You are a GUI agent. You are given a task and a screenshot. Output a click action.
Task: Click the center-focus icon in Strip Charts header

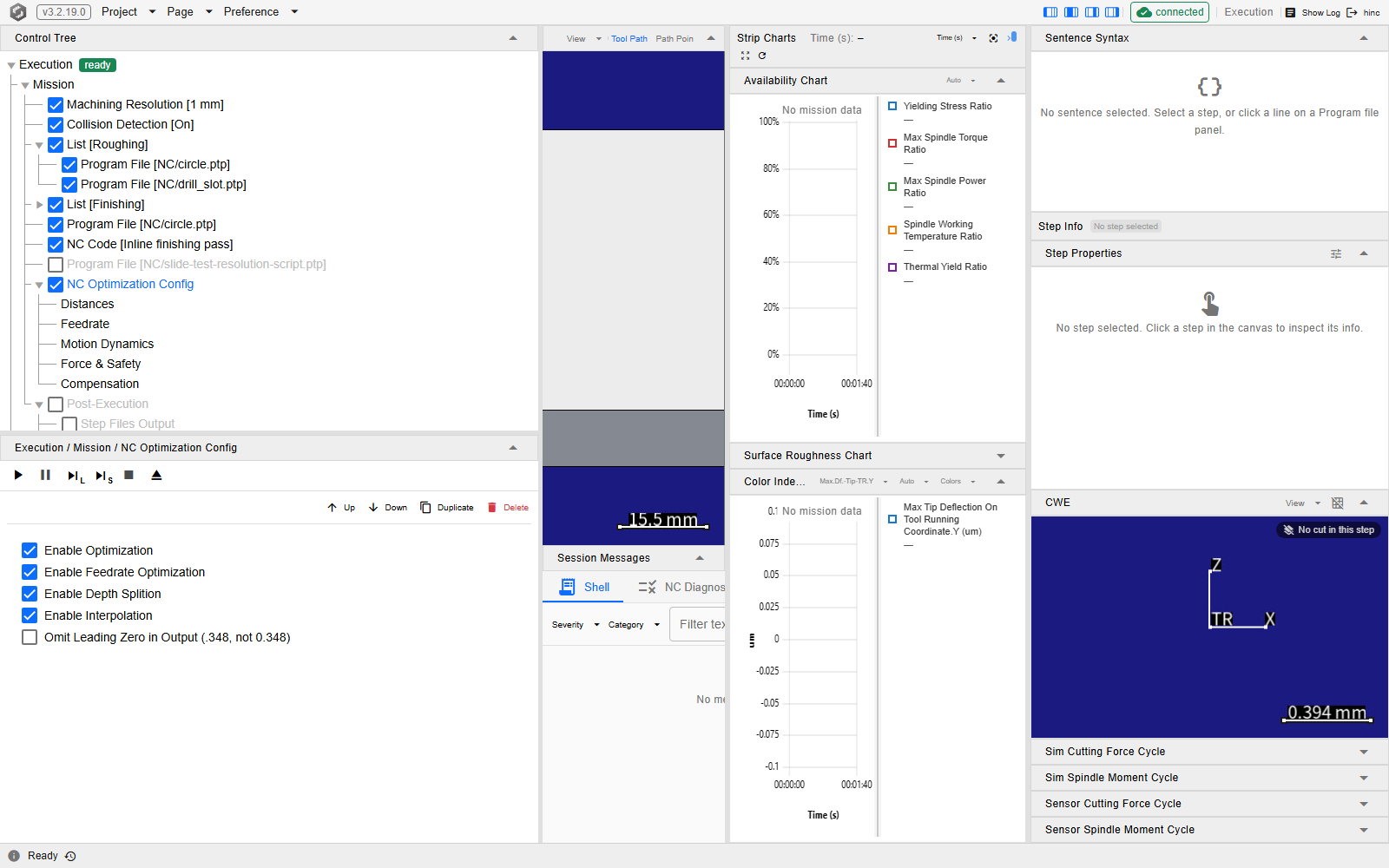tap(993, 38)
